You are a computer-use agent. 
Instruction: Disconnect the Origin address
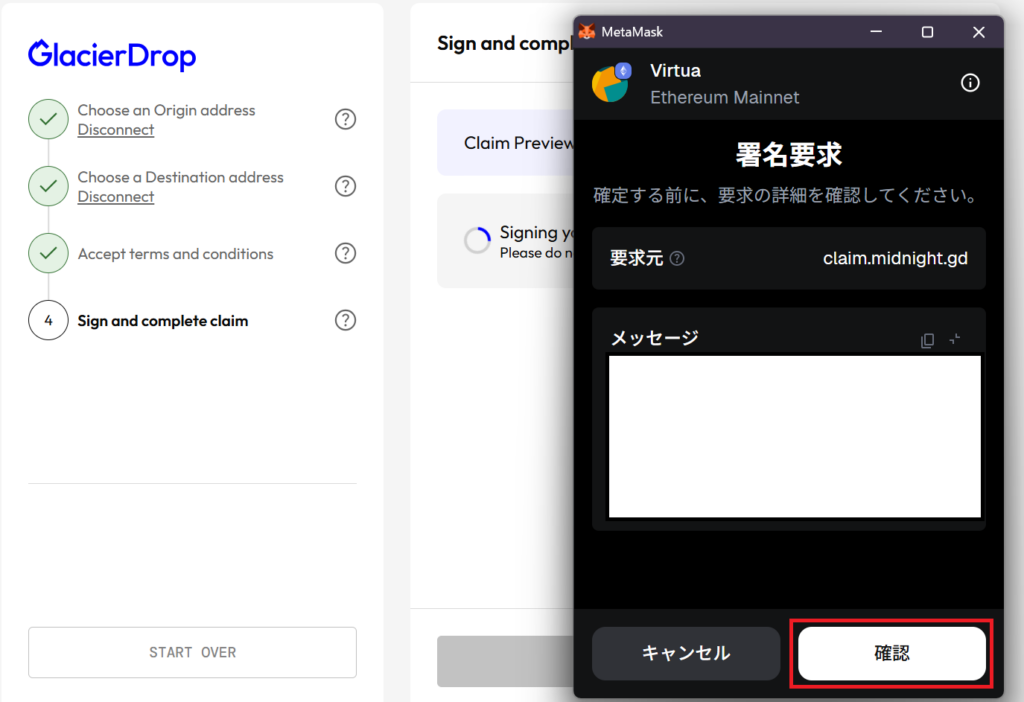pyautogui.click(x=116, y=130)
